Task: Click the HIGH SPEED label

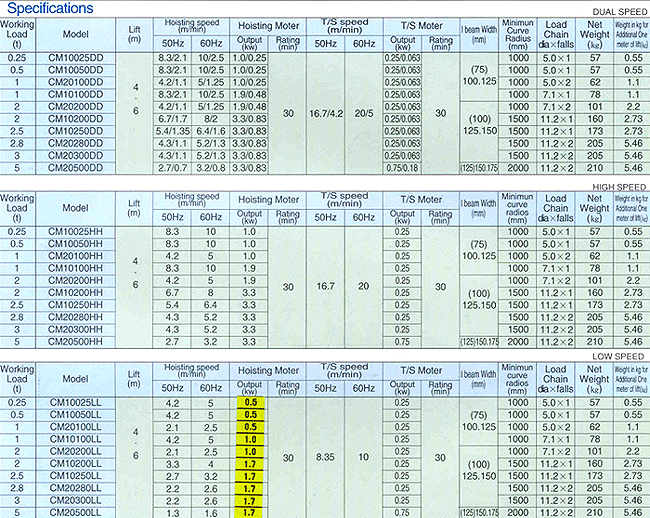Action: pyautogui.click(x=619, y=187)
